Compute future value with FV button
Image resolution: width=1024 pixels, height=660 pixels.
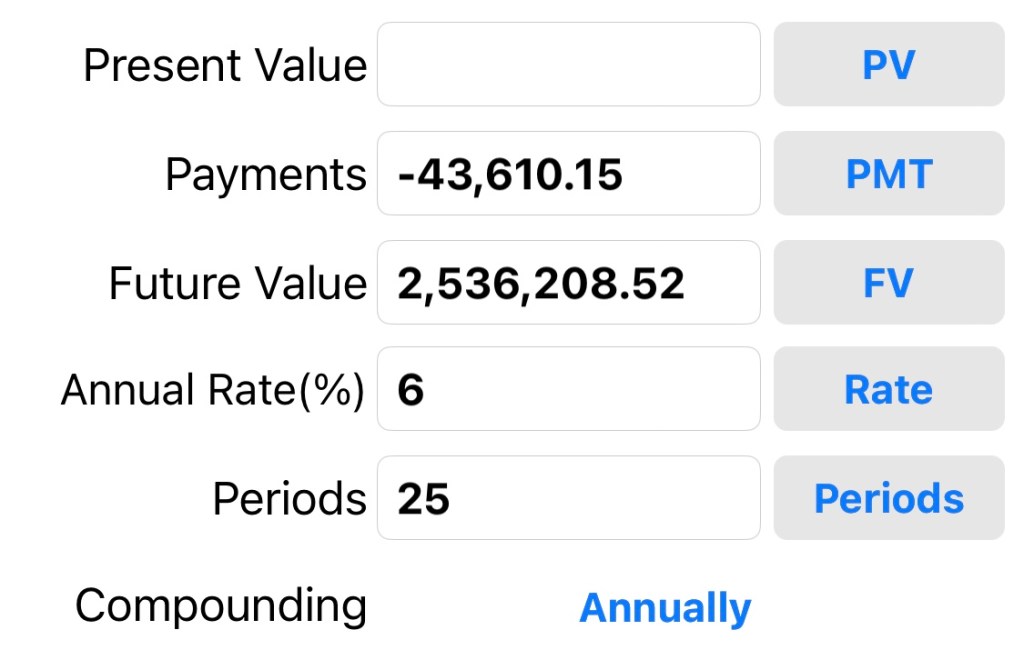(x=888, y=283)
